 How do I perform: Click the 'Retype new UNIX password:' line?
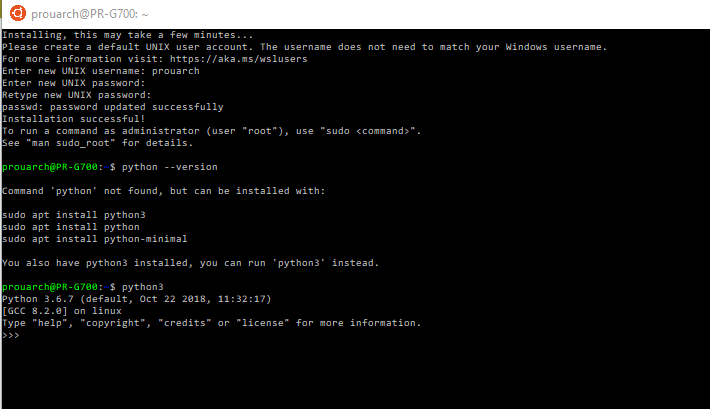[77, 95]
